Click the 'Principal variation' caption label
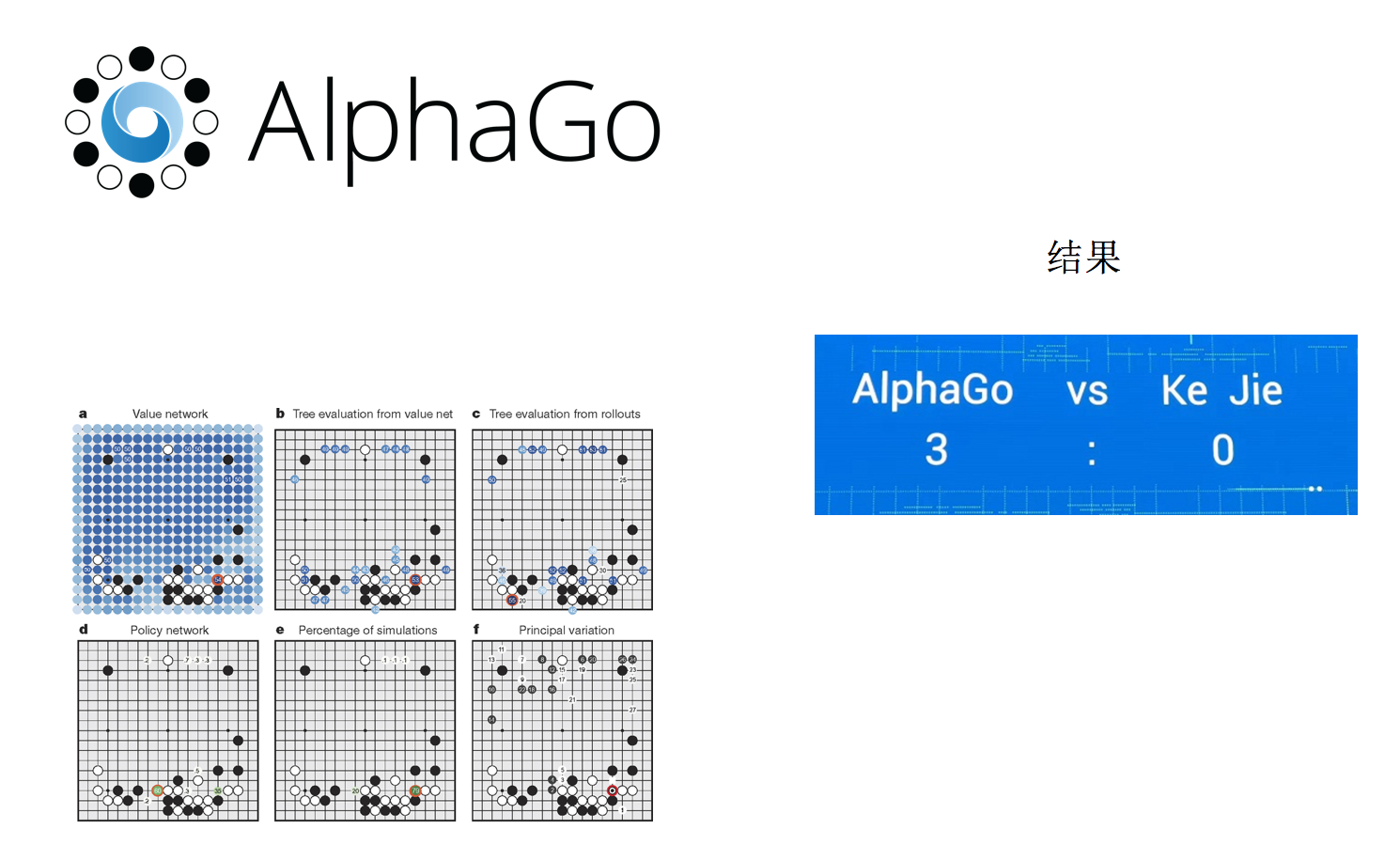 coord(567,630)
